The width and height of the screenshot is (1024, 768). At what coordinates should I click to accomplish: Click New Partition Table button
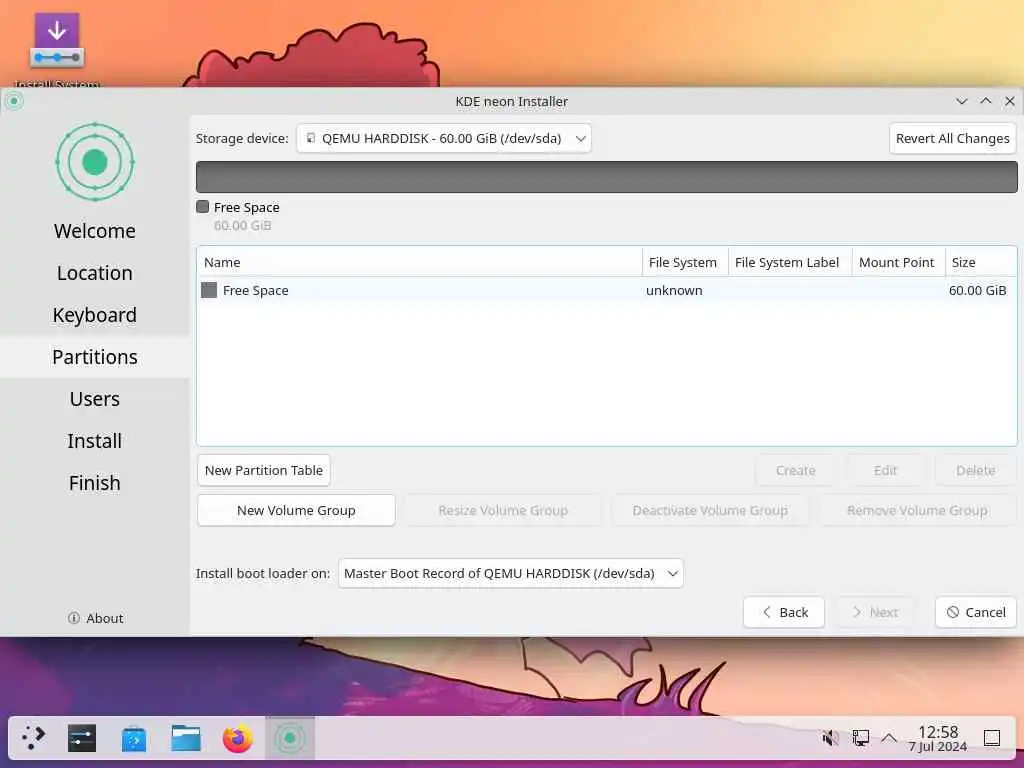(x=264, y=470)
